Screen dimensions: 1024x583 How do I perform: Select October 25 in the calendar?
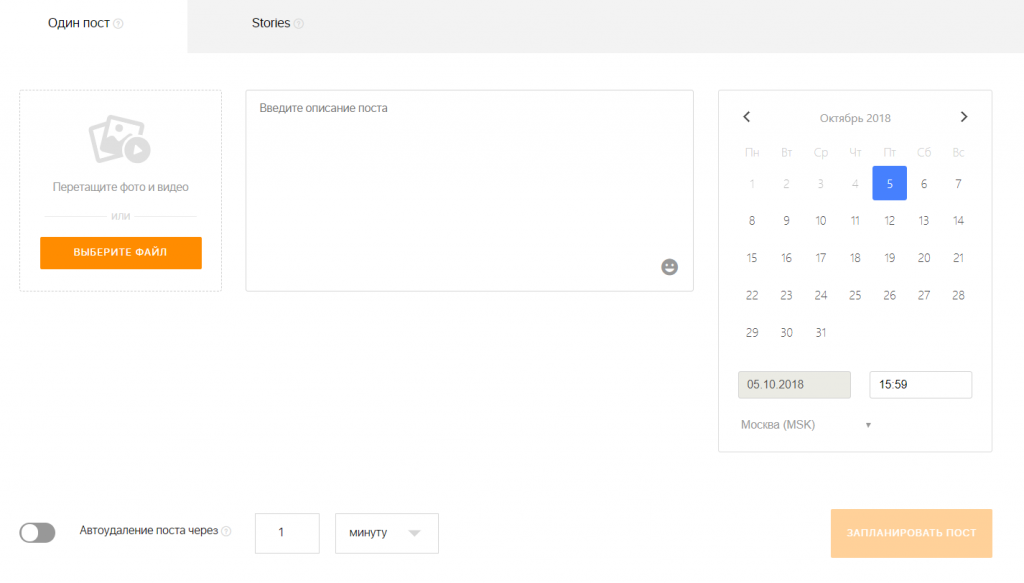point(855,295)
